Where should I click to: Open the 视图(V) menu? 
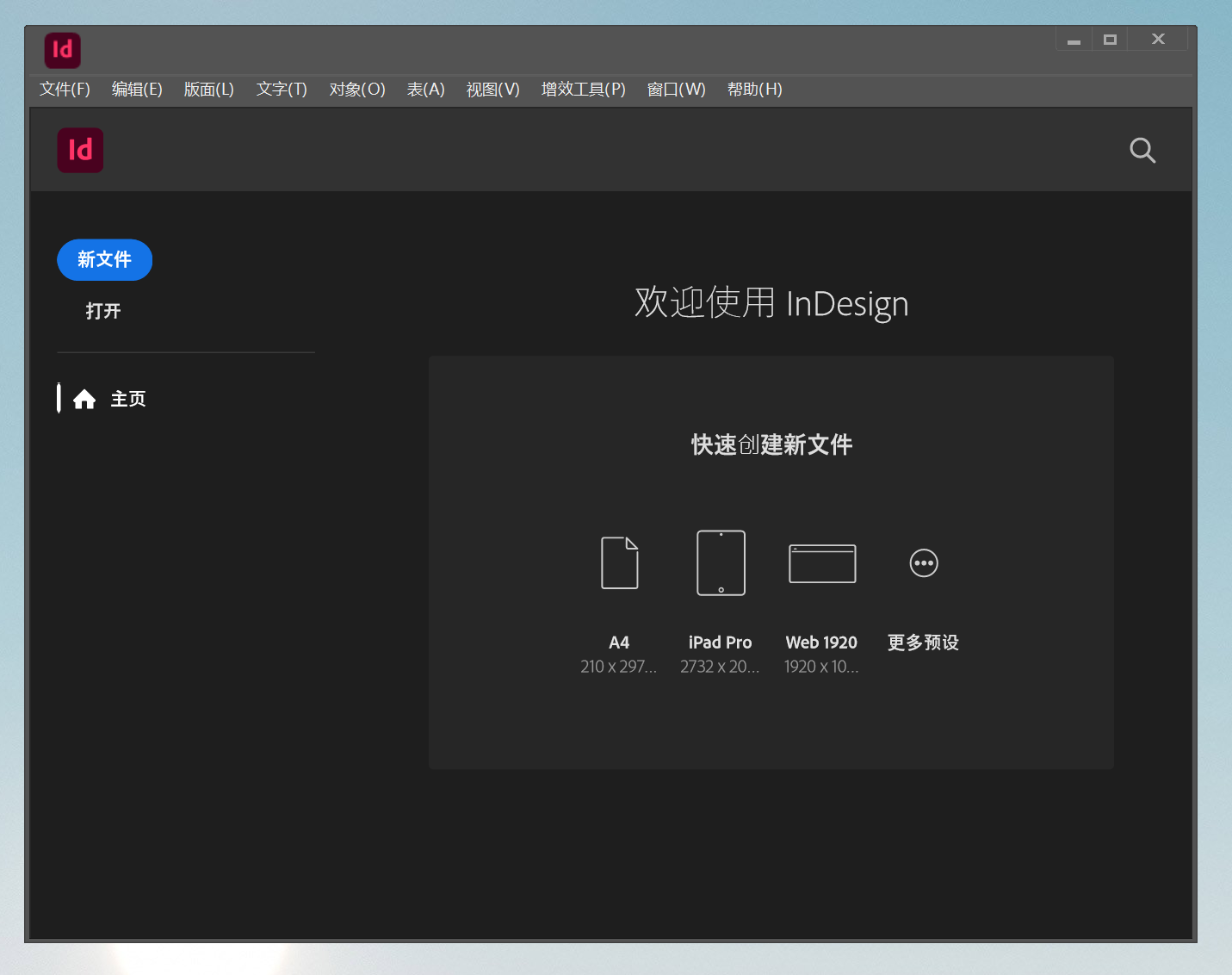click(x=493, y=90)
